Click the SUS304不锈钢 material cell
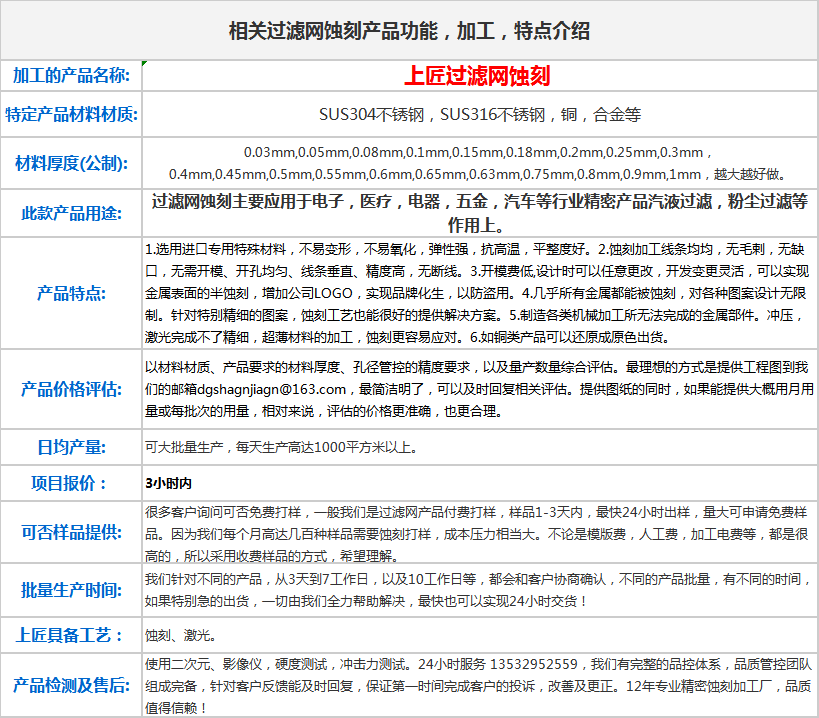Screen dimensions: 819x718 point(480,113)
